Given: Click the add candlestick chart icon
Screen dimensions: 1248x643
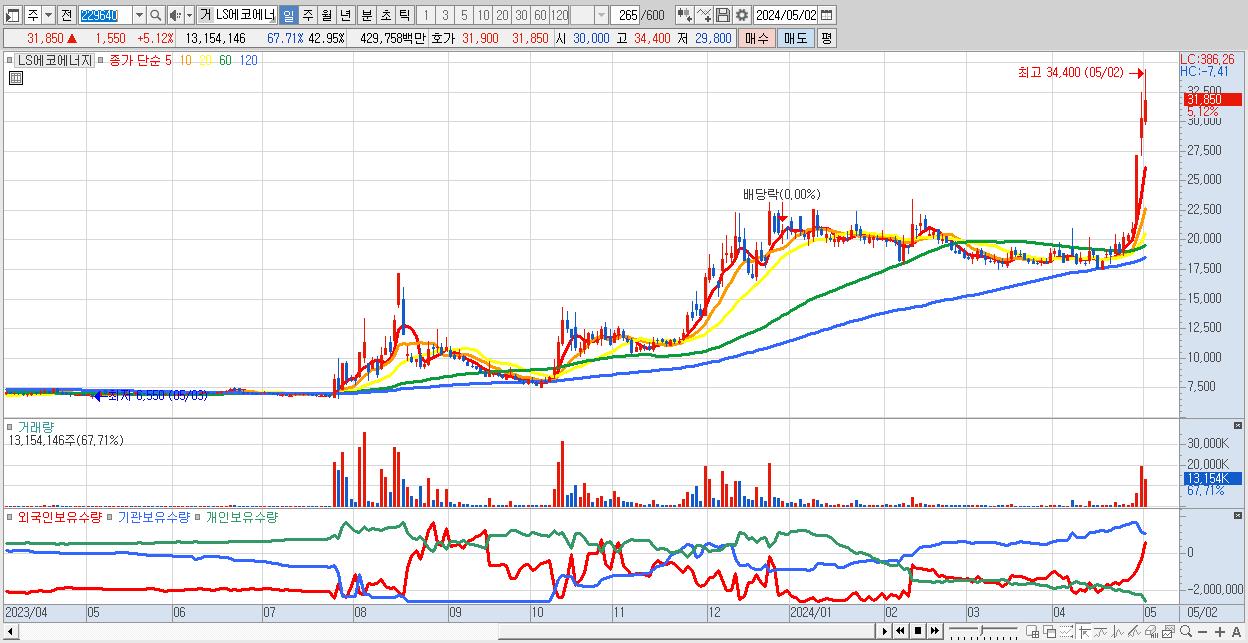Looking at the screenshot, I should pyautogui.click(x=685, y=15).
